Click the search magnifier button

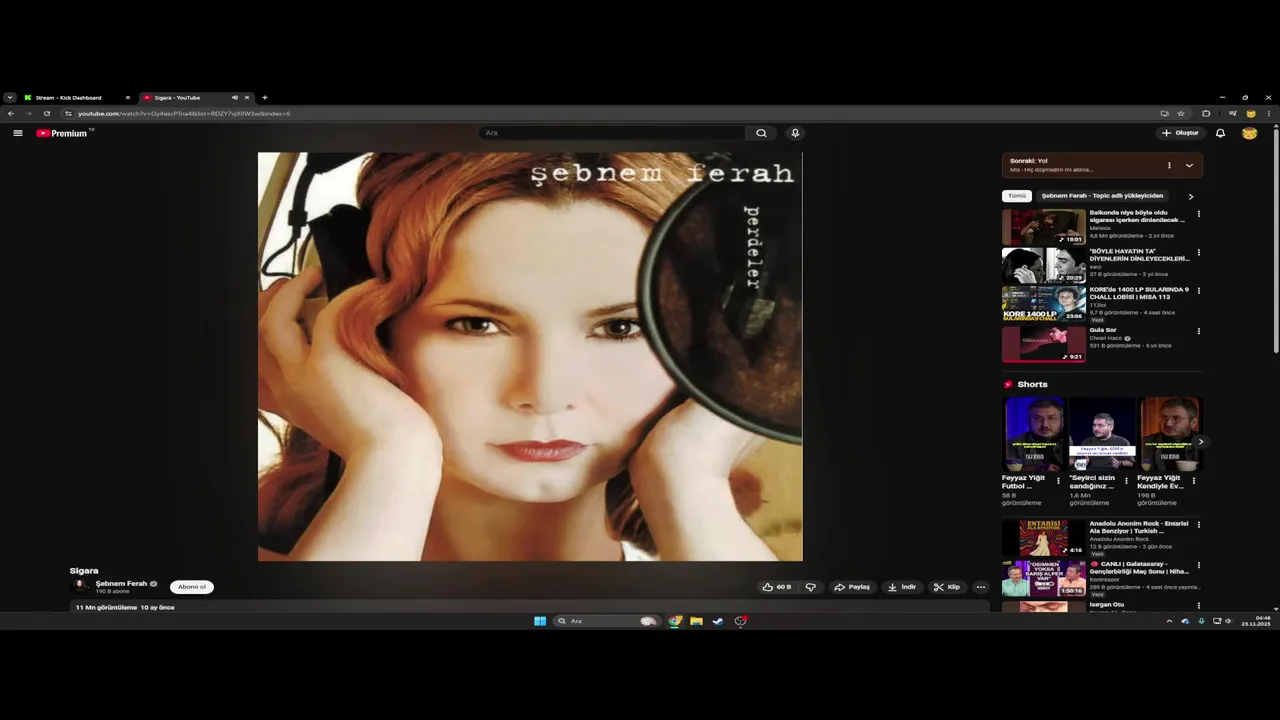click(761, 133)
